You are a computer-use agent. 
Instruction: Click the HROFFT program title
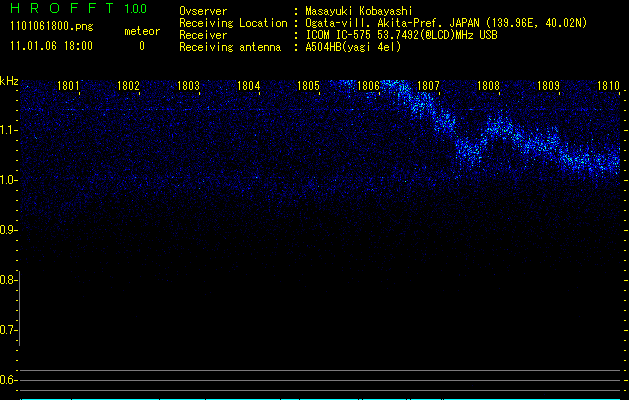coord(62,8)
